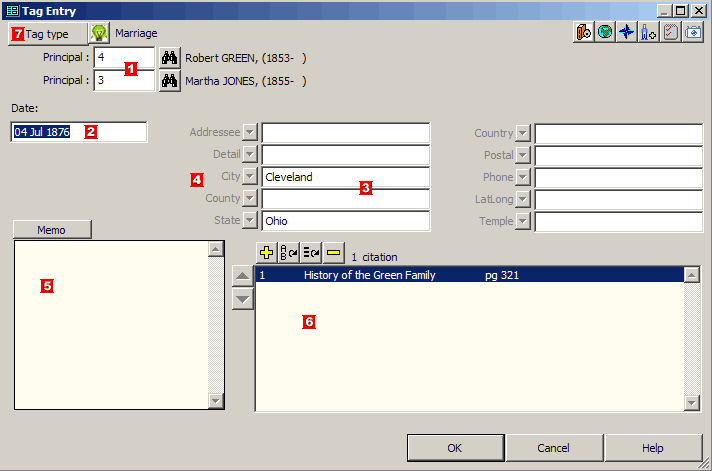The image size is (712, 471).
Task: Confirm the tag with OK
Action: click(x=455, y=448)
